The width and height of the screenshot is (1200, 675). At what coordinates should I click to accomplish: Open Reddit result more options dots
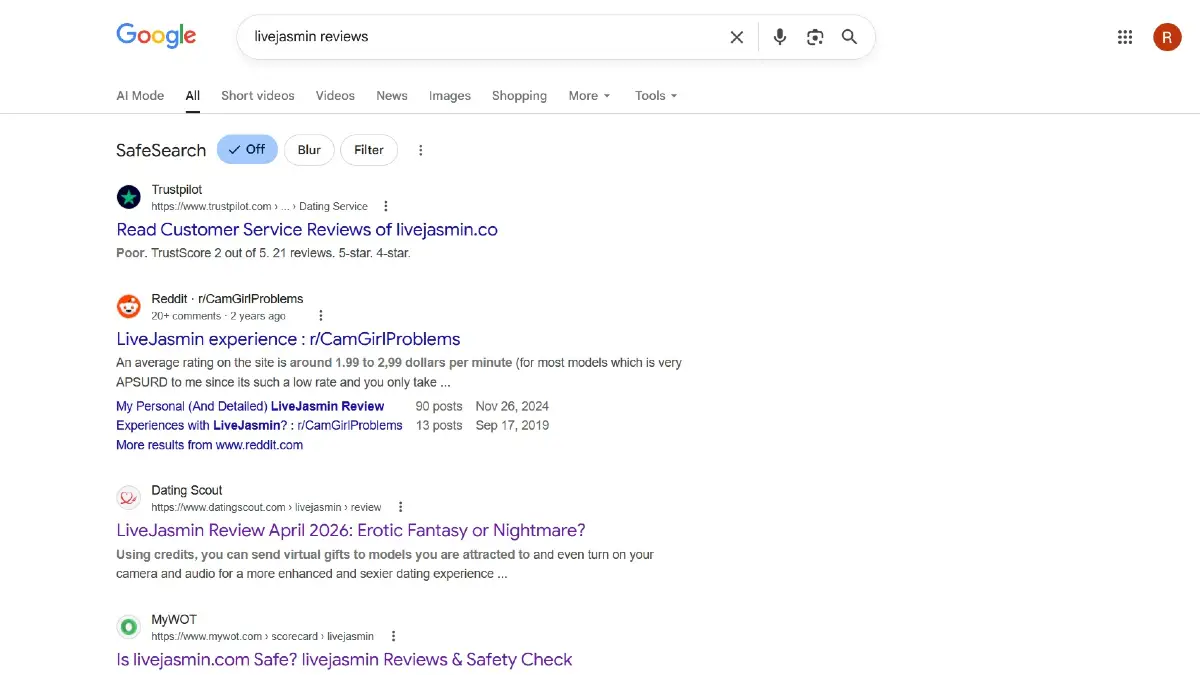click(321, 316)
